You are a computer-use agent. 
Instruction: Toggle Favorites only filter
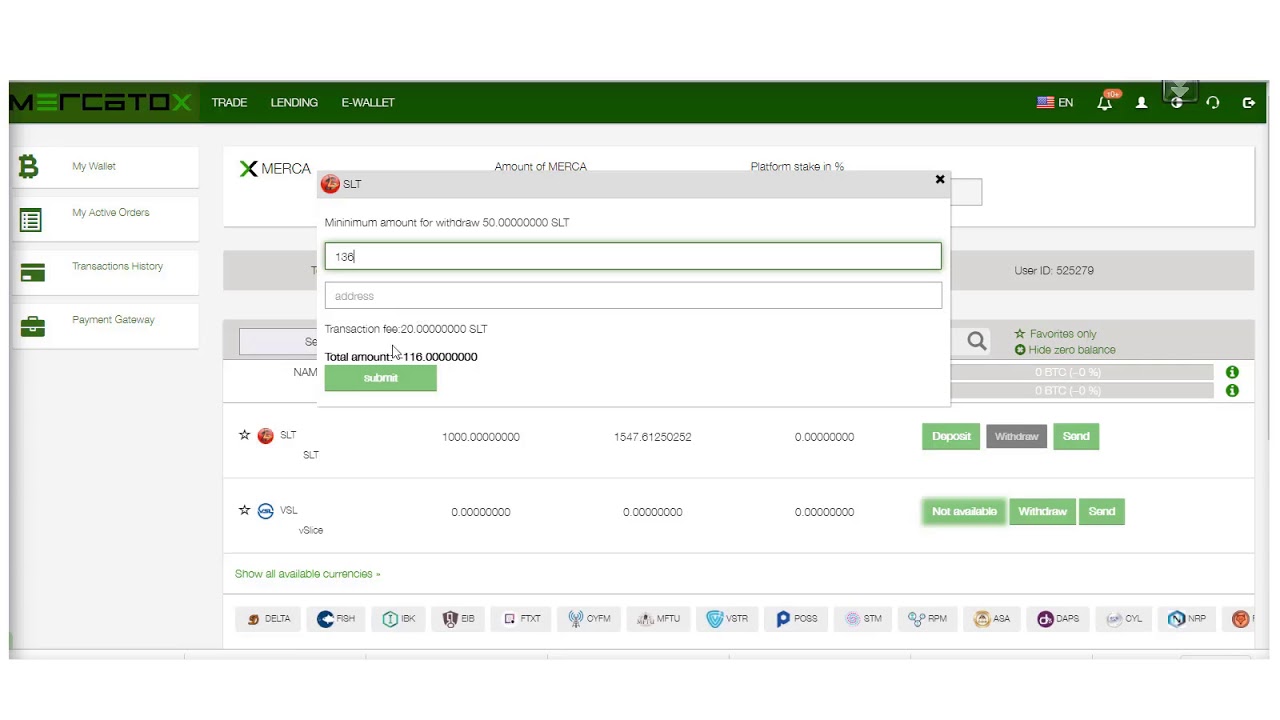coord(1056,334)
